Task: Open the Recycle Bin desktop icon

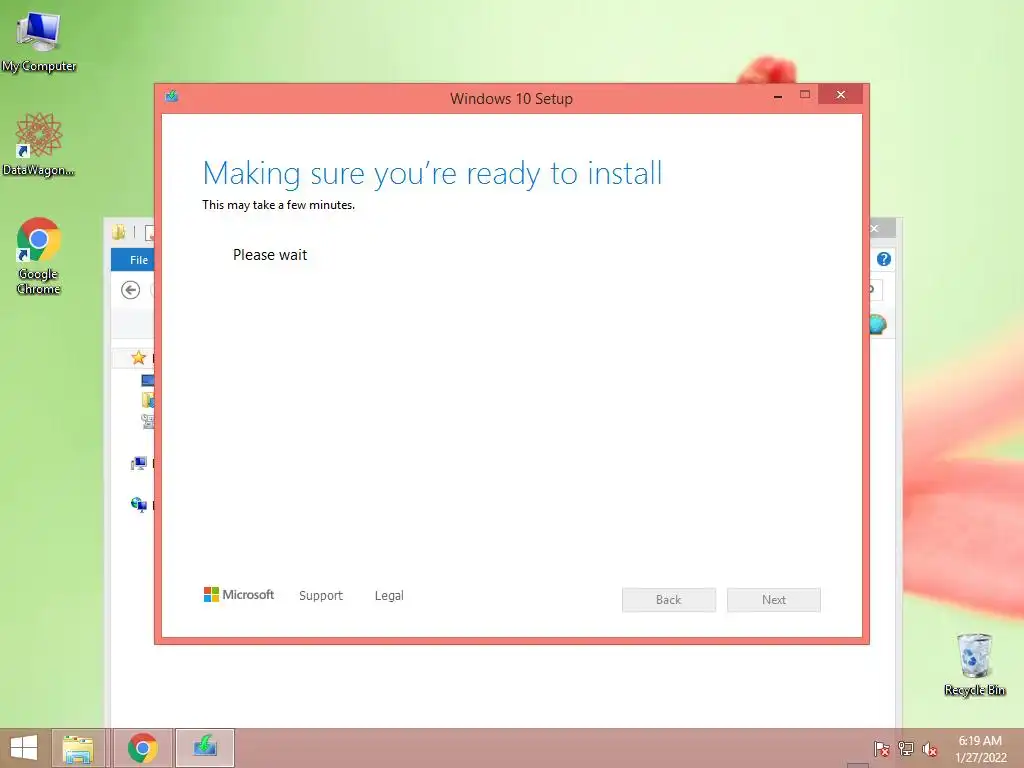Action: pyautogui.click(x=974, y=664)
